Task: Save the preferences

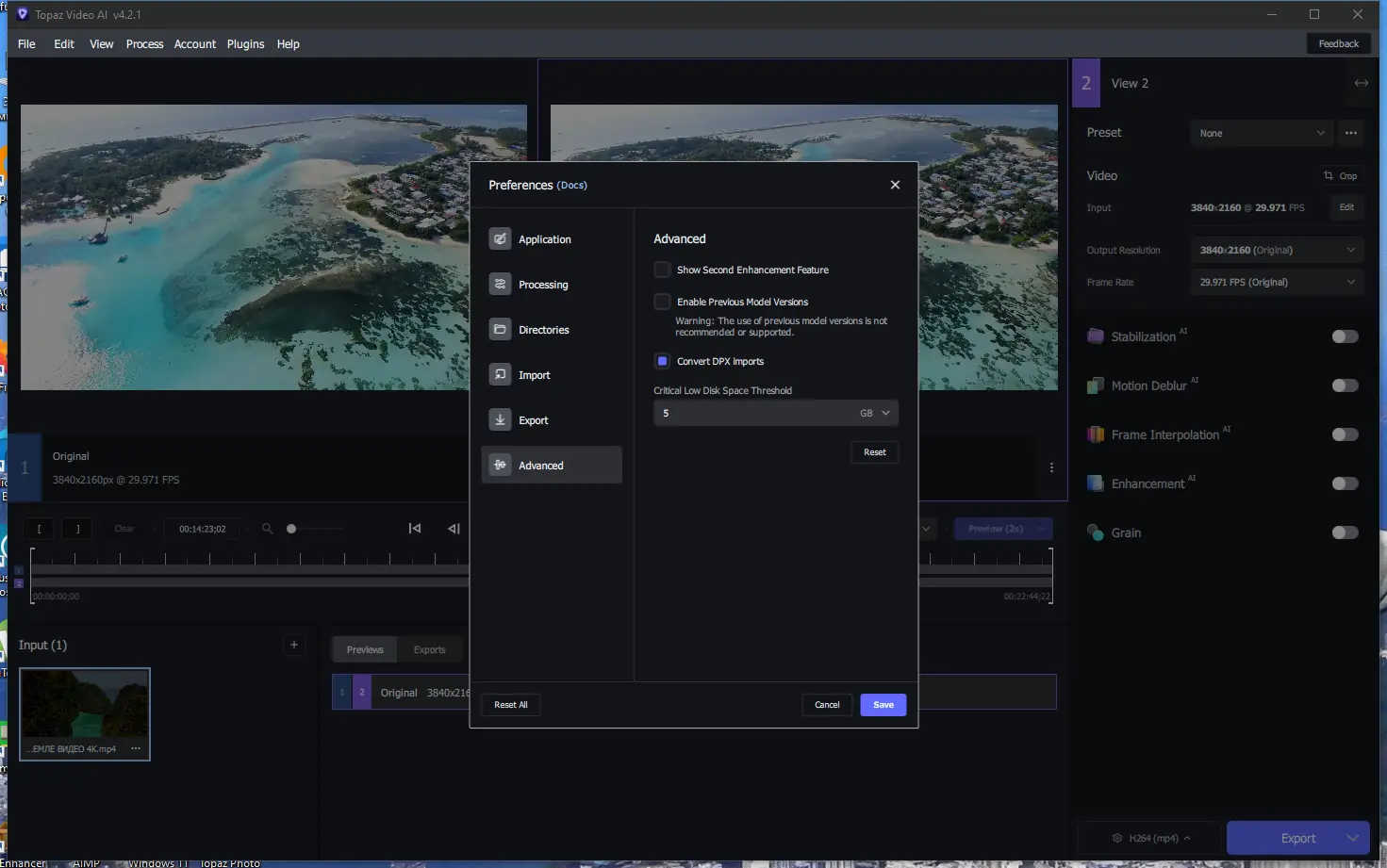Action: coord(883,705)
